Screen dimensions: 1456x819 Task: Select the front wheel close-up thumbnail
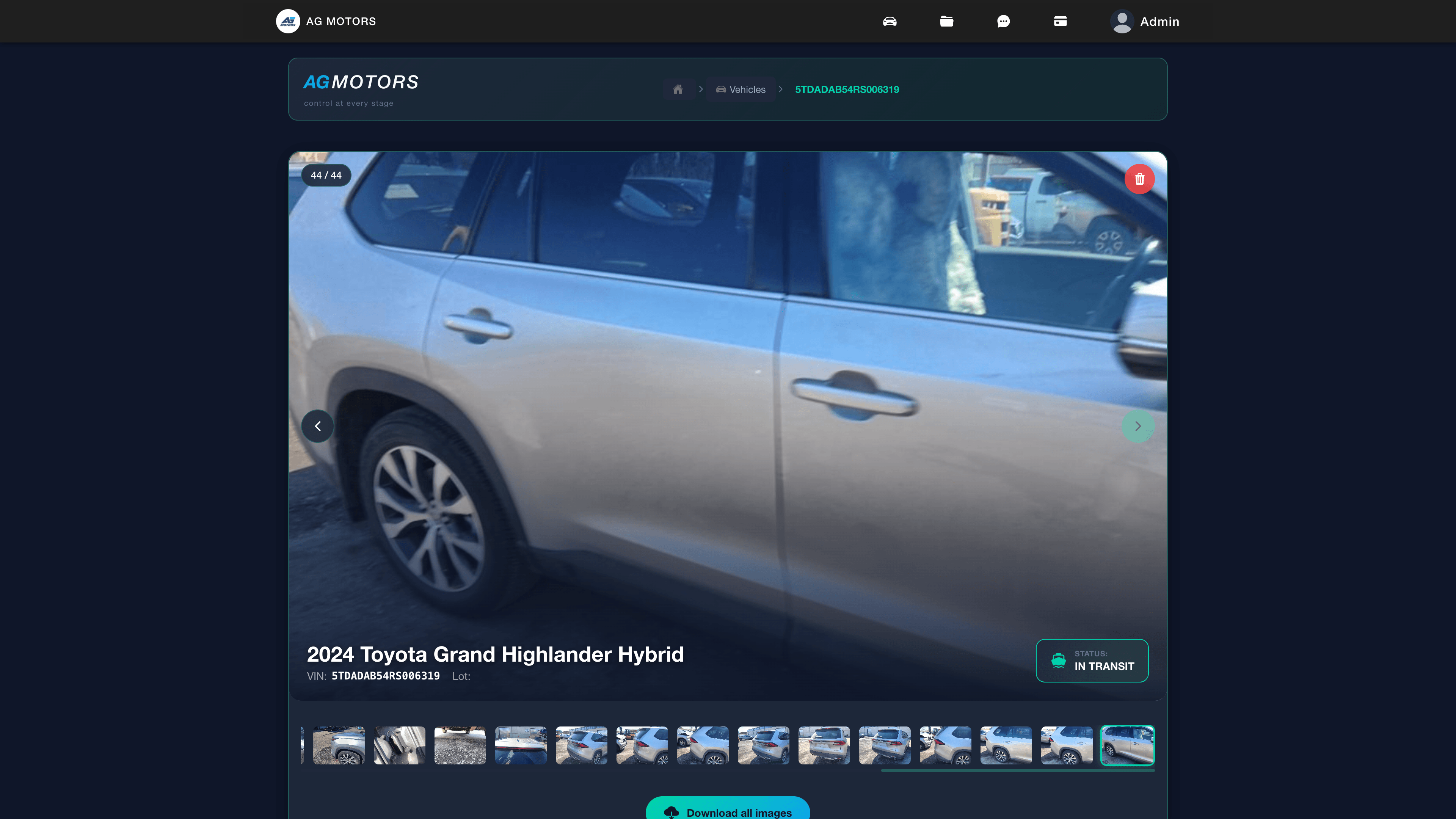coord(339,745)
